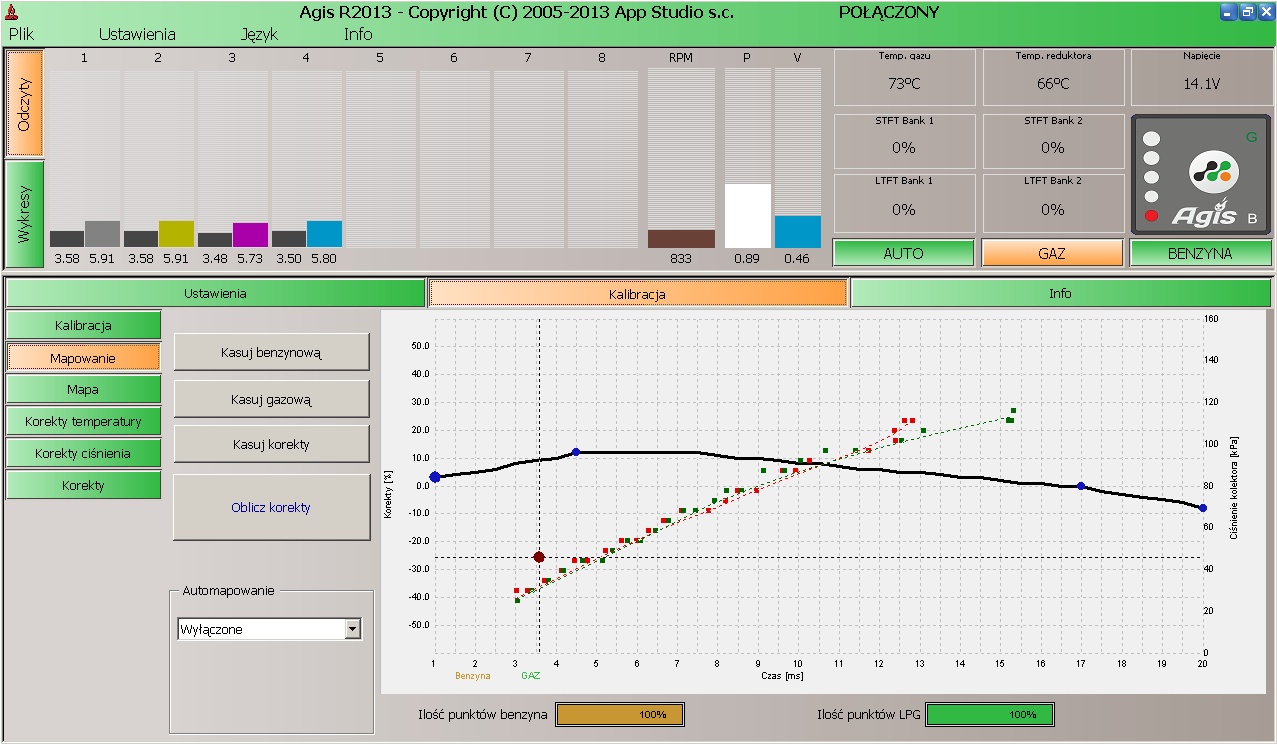This screenshot has width=1277, height=744.
Task: Open the Ustawienia menu in menu bar
Action: point(137,34)
